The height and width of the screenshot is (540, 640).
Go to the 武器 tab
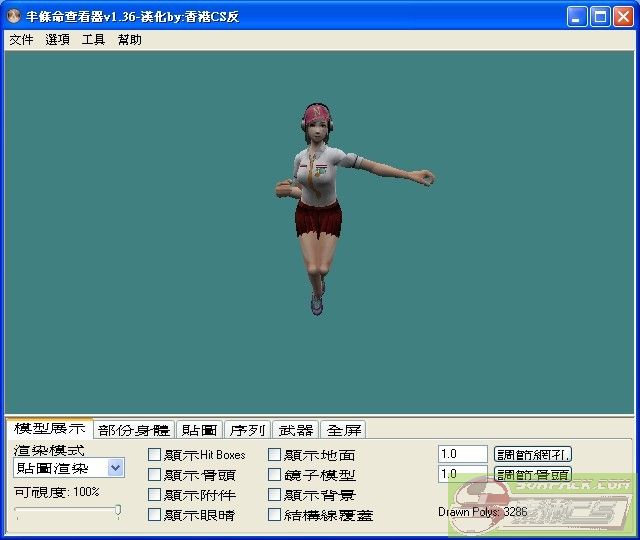click(x=295, y=430)
